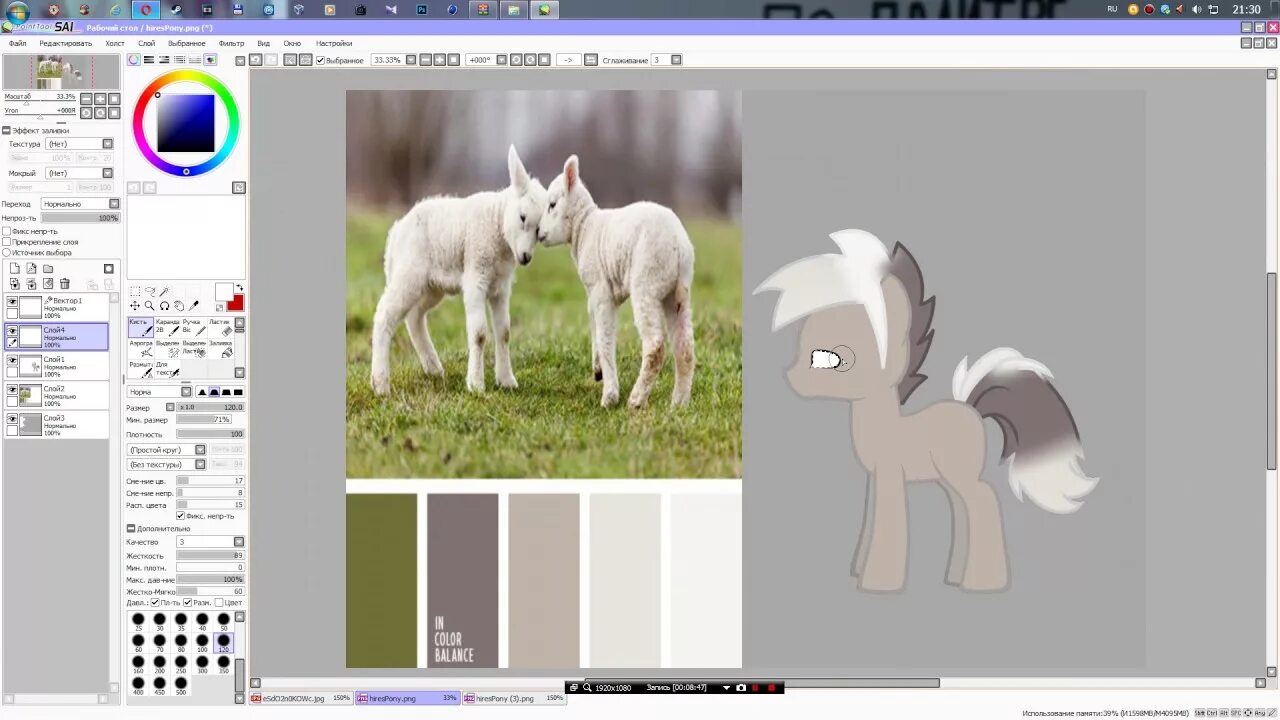This screenshot has width=1280, height=720.
Task: Swap foreground and background colors
Action: click(x=240, y=288)
